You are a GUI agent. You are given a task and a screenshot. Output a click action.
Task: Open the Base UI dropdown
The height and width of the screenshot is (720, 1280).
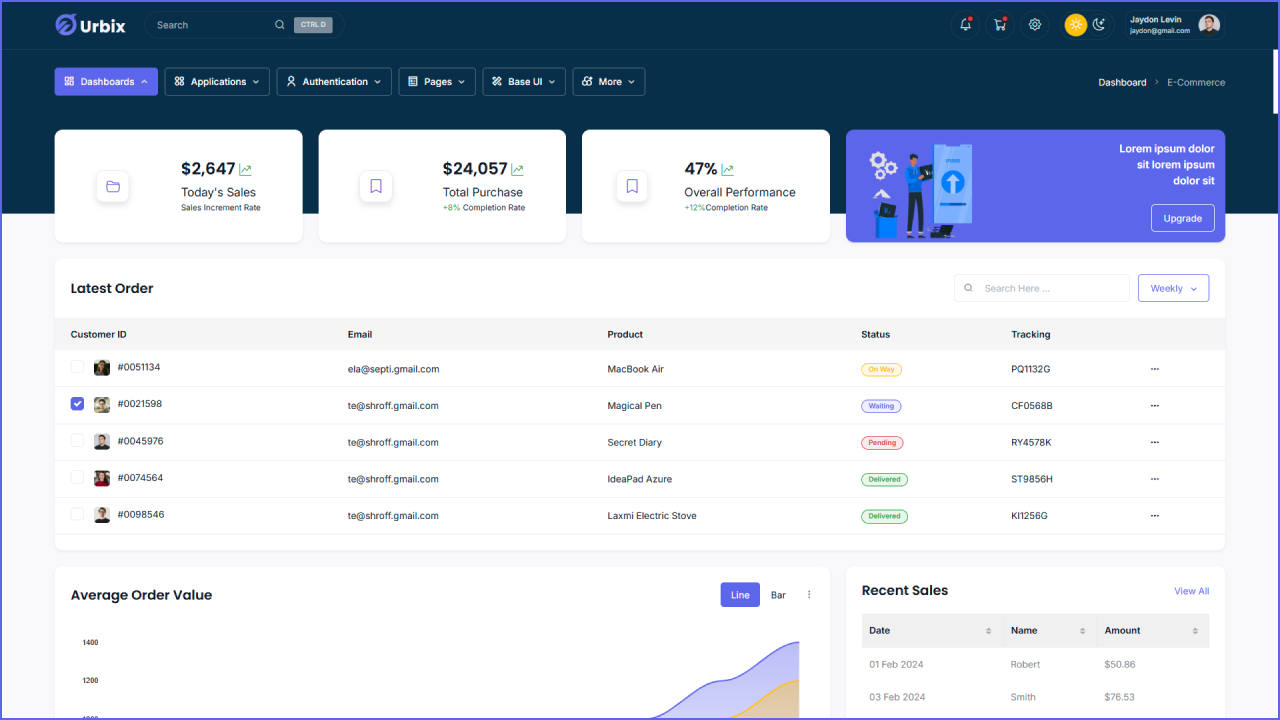pos(523,81)
